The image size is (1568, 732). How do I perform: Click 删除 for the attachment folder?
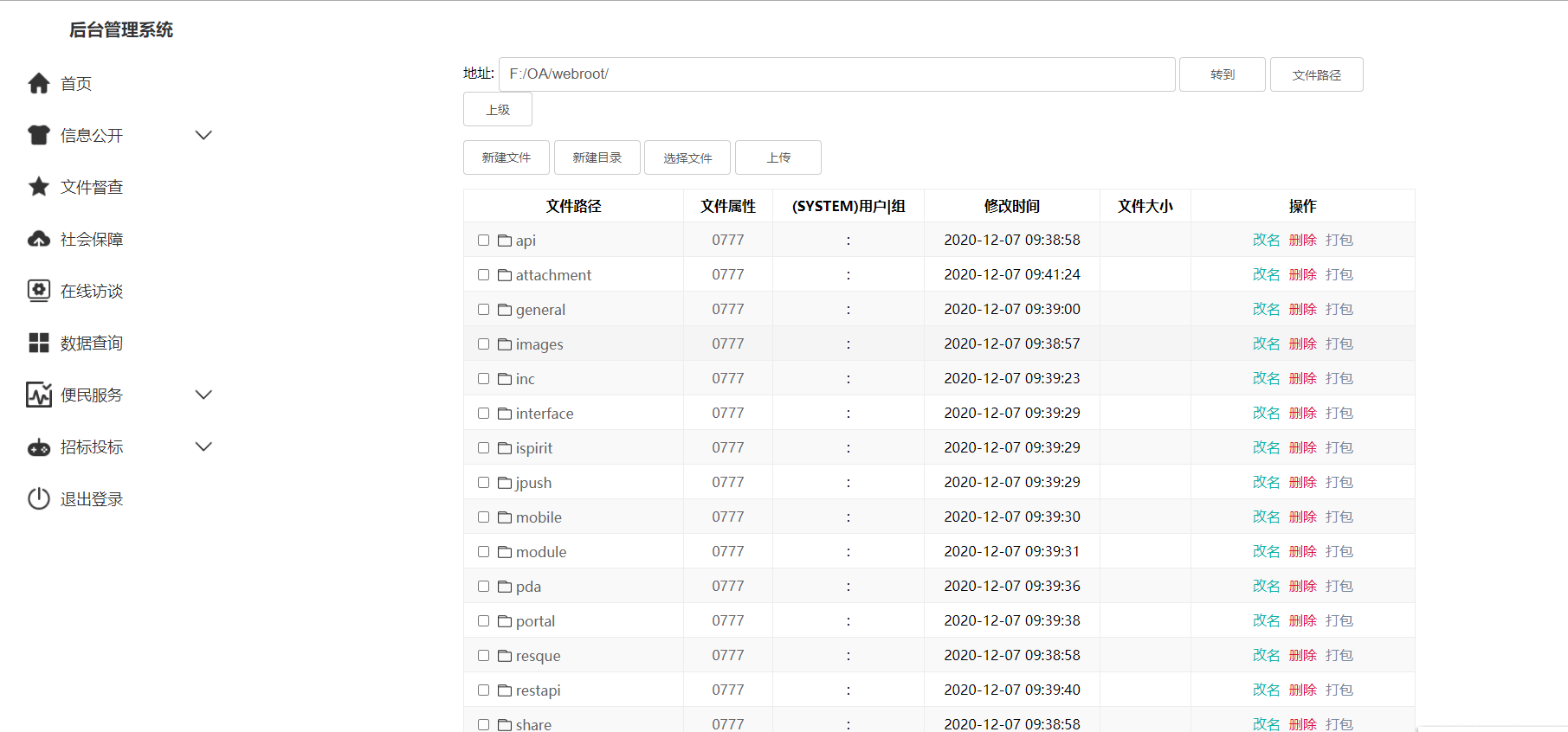coord(1302,274)
